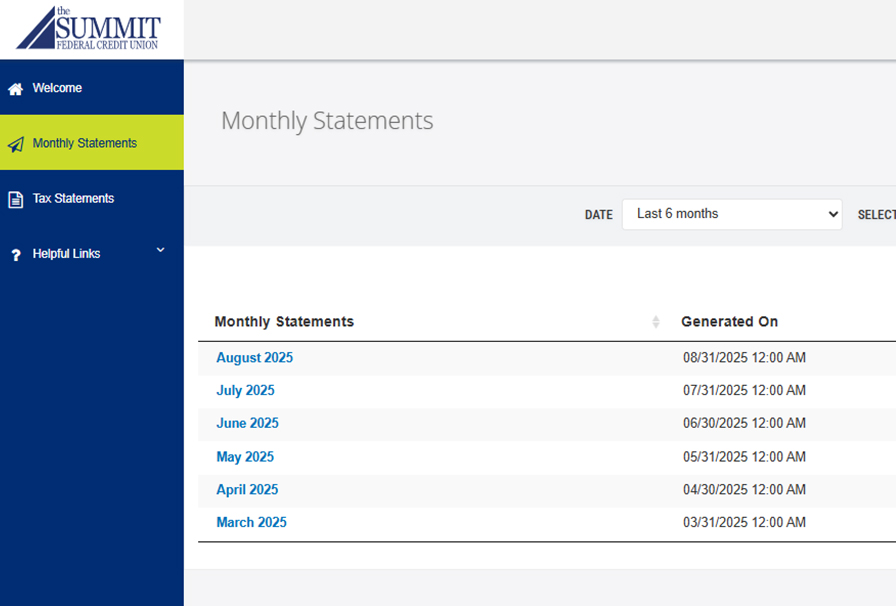896x606 pixels.
Task: Open the May 2025 statement
Action: (244, 457)
